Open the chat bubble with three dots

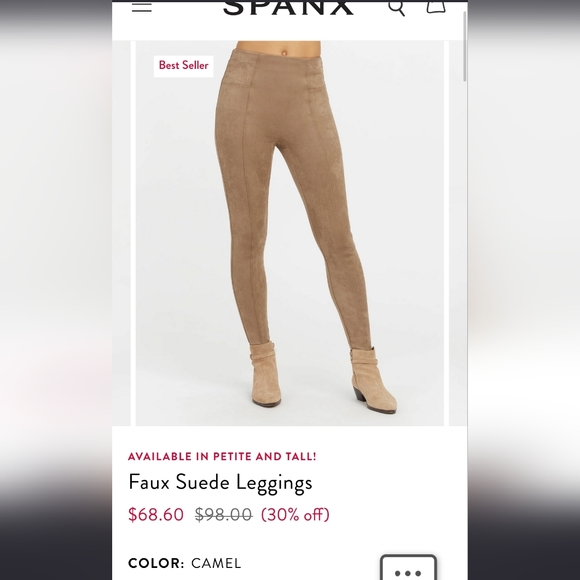pos(408,567)
